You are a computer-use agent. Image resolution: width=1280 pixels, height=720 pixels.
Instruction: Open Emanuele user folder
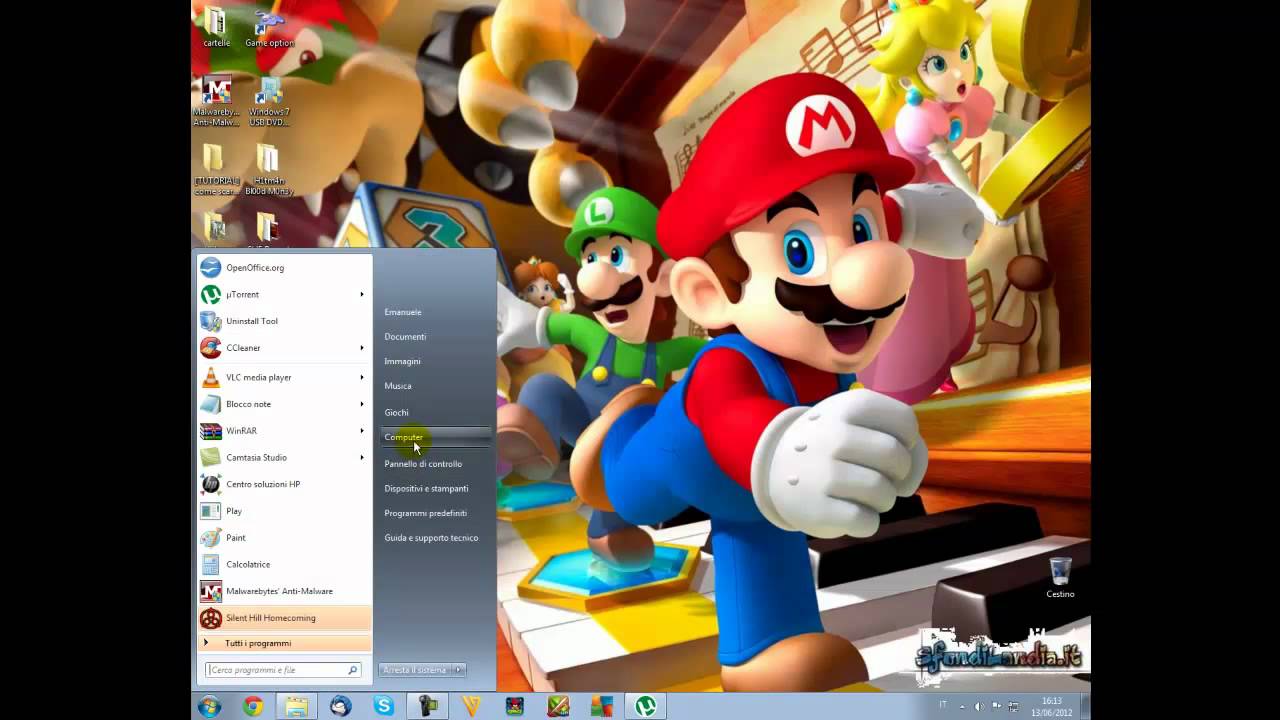[403, 312]
